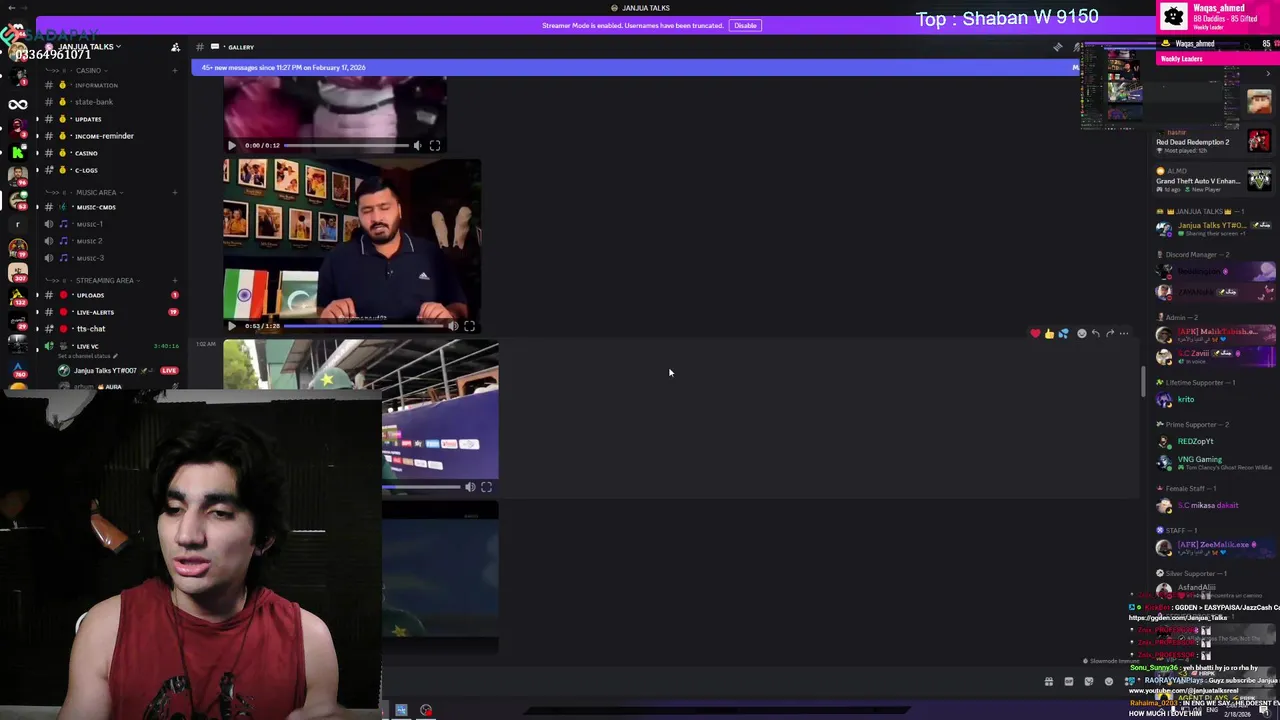This screenshot has width=1280, height=720.
Task: Fullscreen the video with the flags
Action: (469, 326)
